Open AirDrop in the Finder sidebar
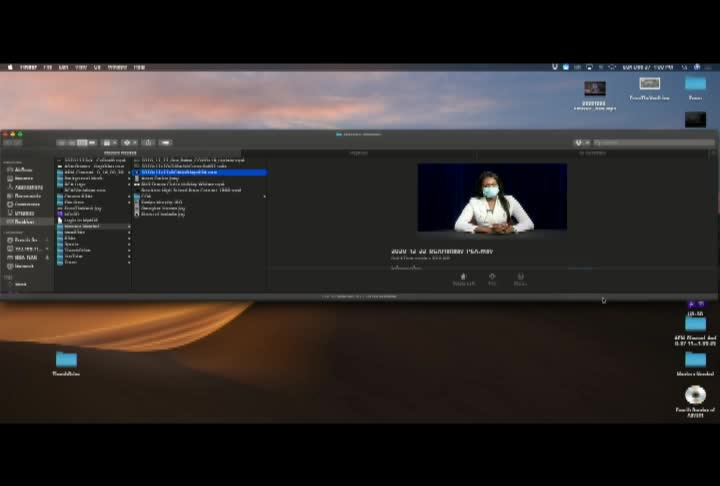The height and width of the screenshot is (486, 720). pos(23,170)
